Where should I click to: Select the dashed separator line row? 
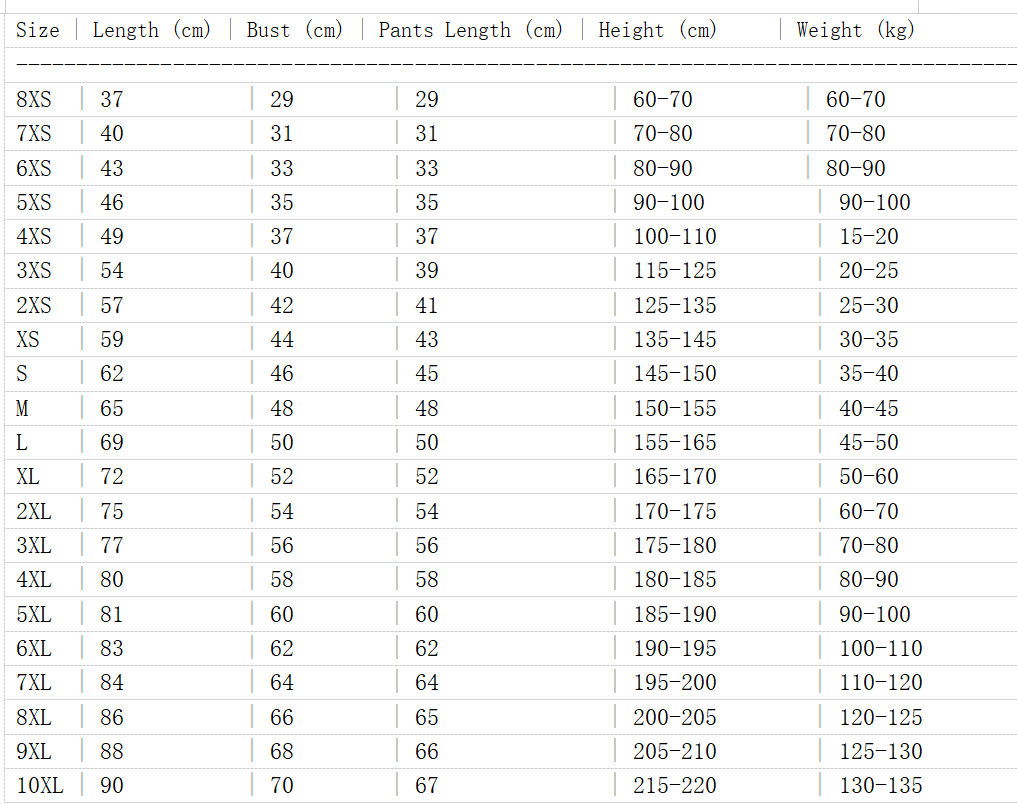click(x=508, y=63)
